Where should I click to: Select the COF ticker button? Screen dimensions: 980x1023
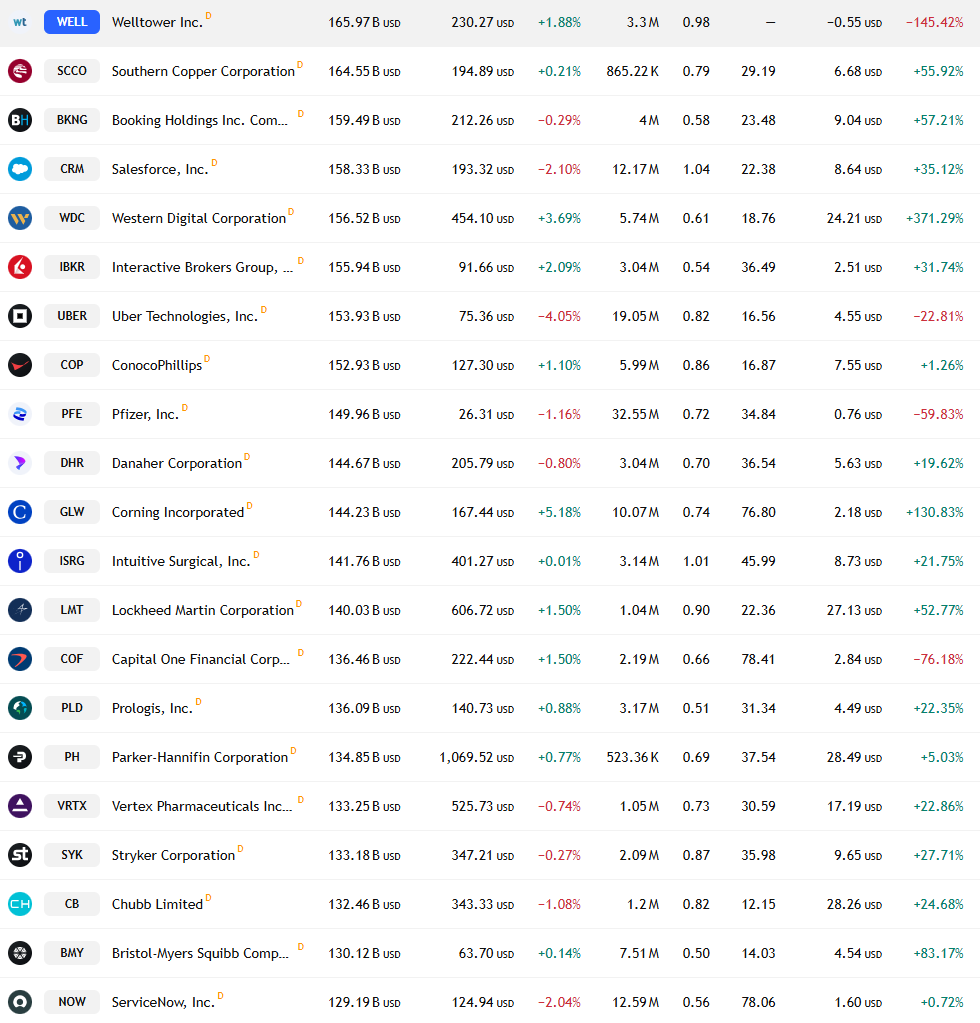[x=72, y=659]
